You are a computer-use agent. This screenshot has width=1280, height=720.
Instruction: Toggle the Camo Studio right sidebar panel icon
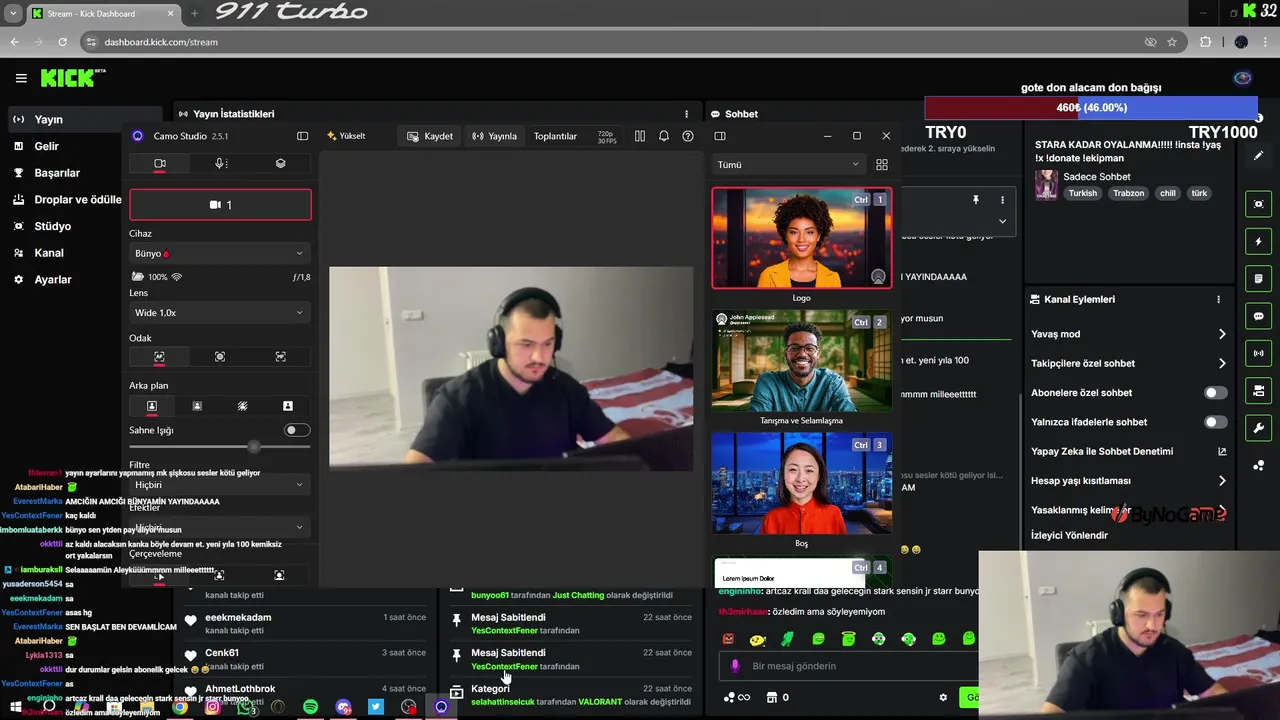click(x=720, y=136)
